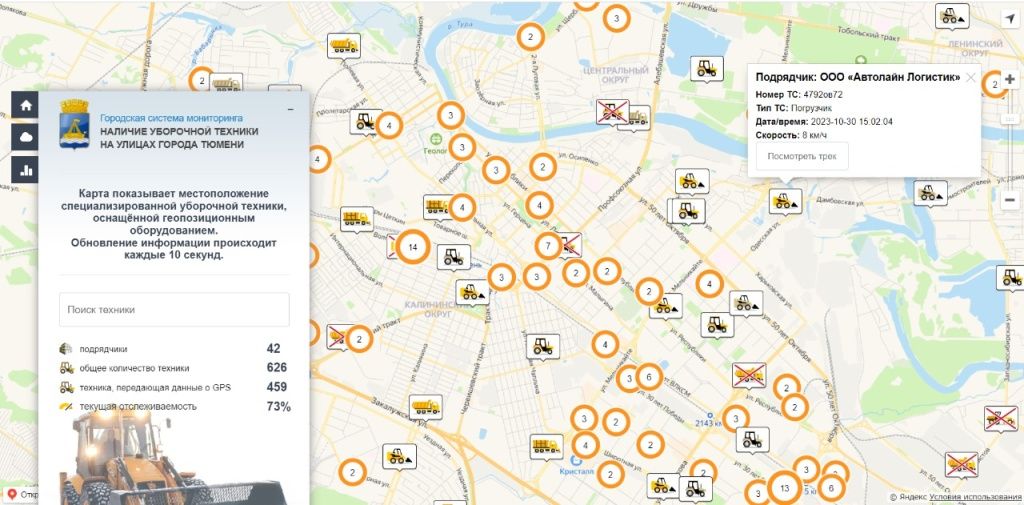Close the contractor info popup
The height and width of the screenshot is (505, 1024).
point(970,77)
